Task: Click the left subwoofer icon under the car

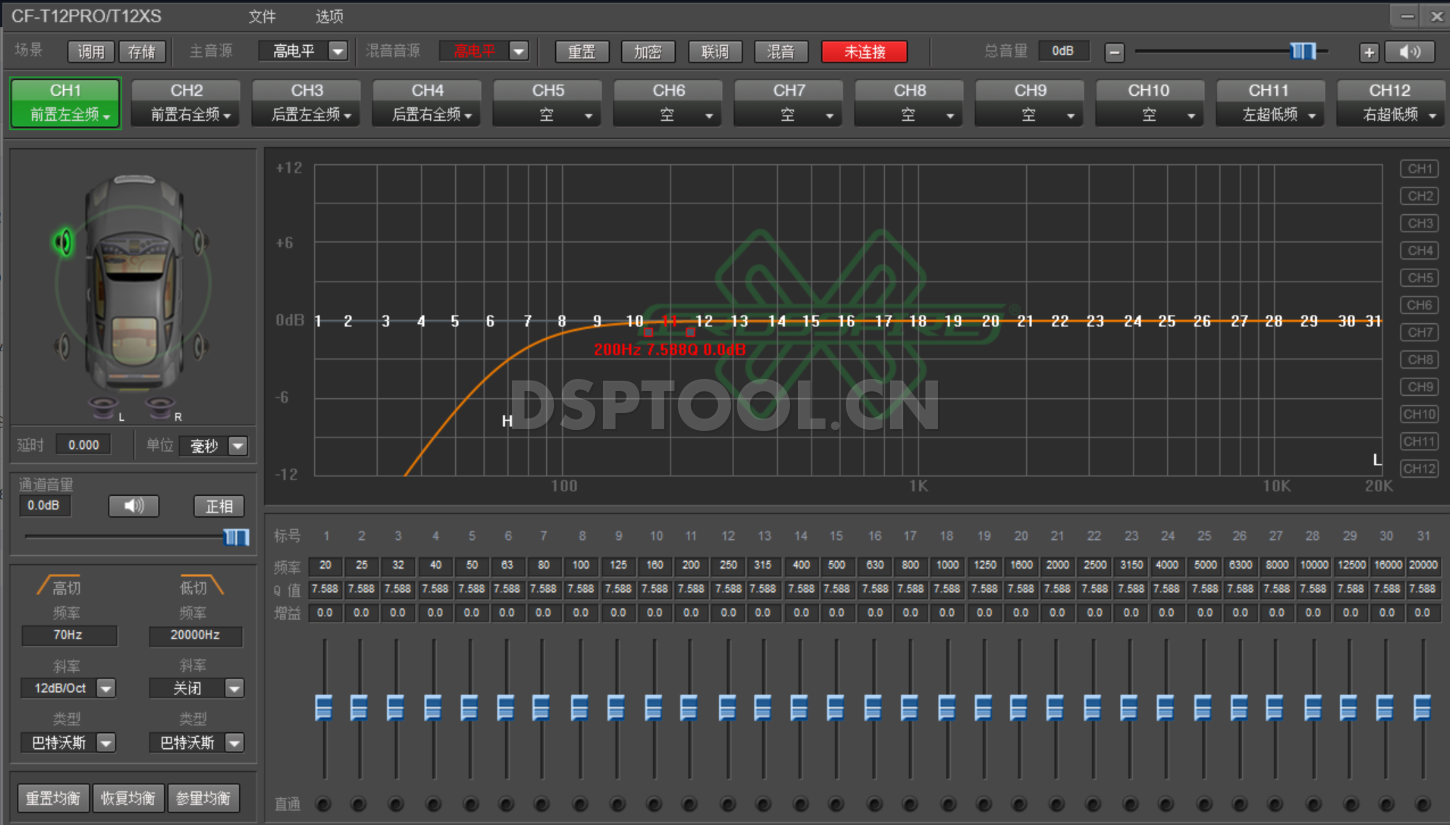Action: click(104, 408)
